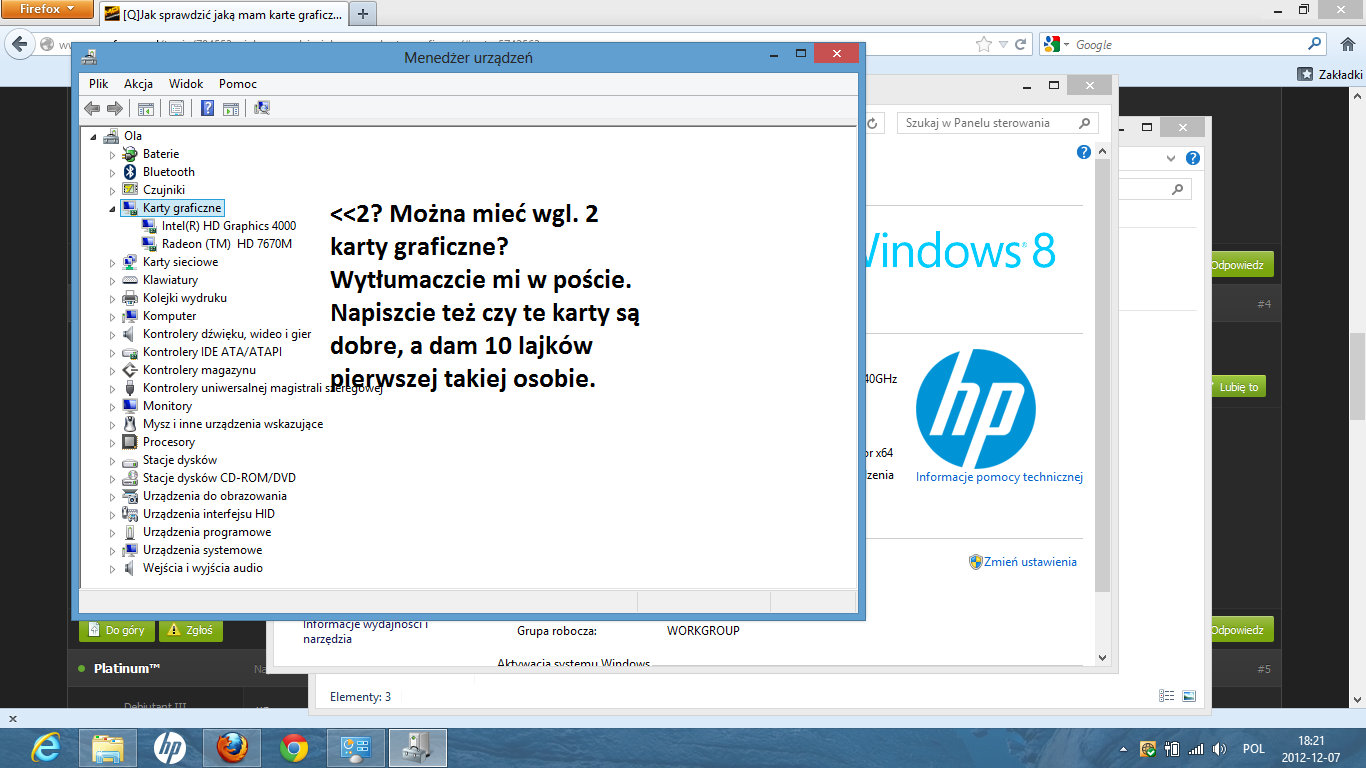Viewport: 1366px width, 768px height.
Task: Open the Widok menu
Action: (x=186, y=84)
